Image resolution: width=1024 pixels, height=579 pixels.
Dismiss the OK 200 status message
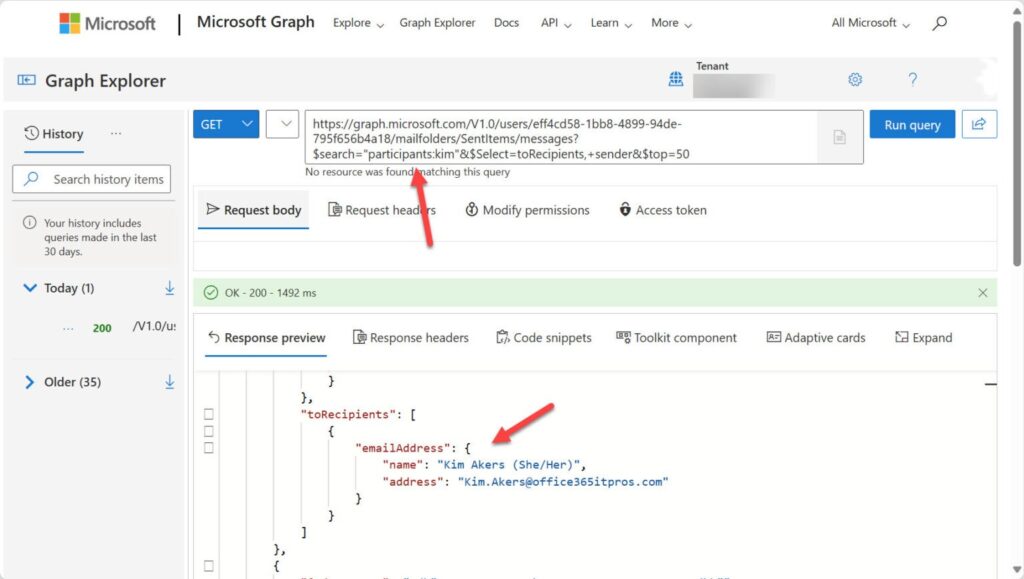click(x=982, y=293)
